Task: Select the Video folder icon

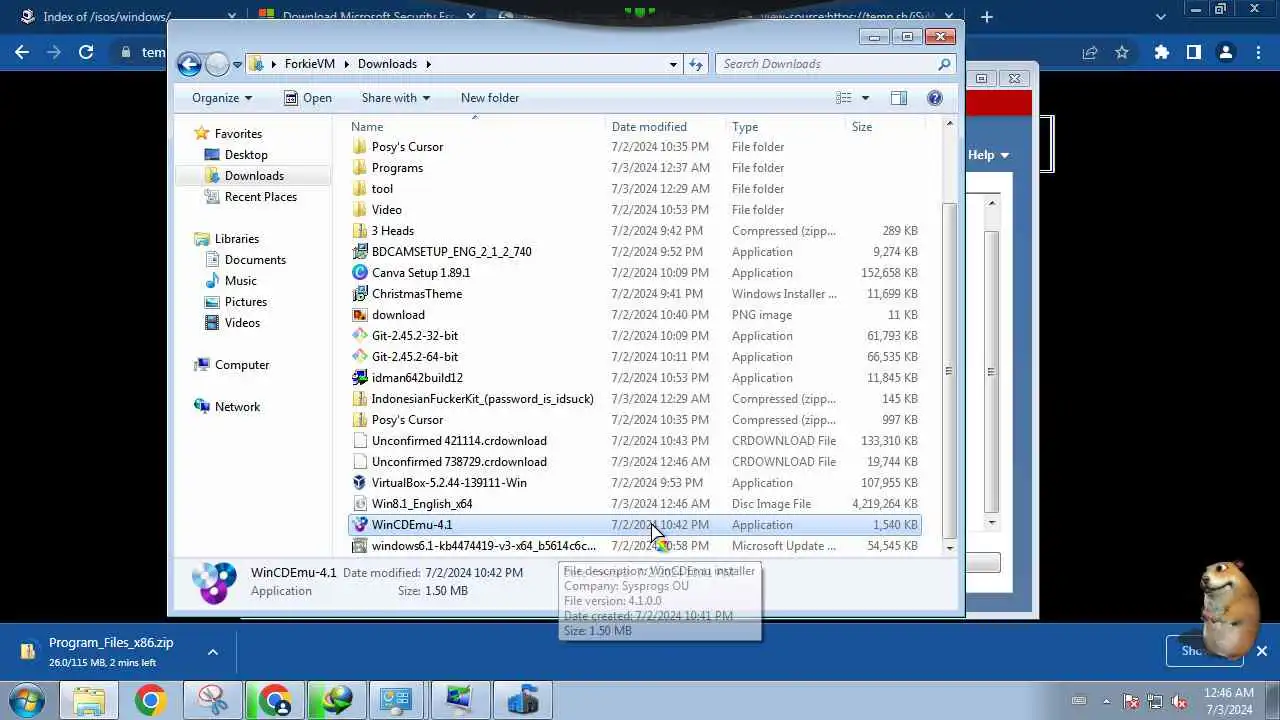Action: pyautogui.click(x=360, y=210)
